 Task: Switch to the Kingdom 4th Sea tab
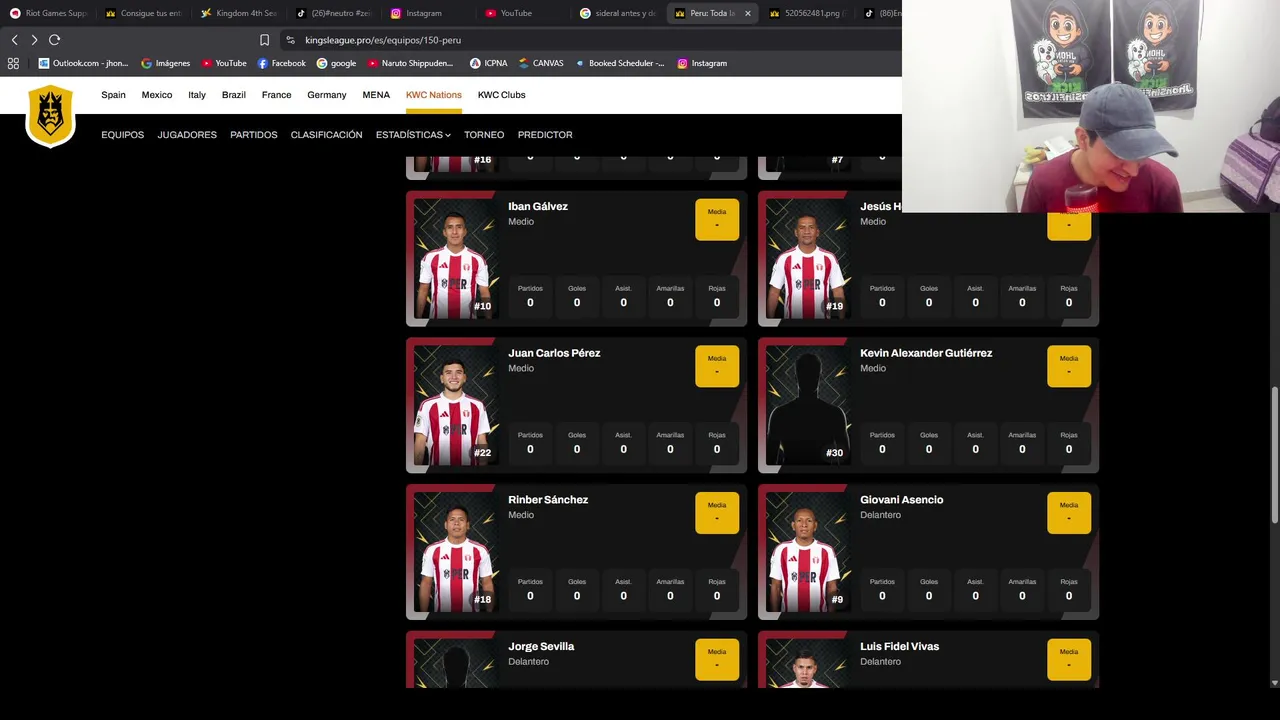[238, 13]
